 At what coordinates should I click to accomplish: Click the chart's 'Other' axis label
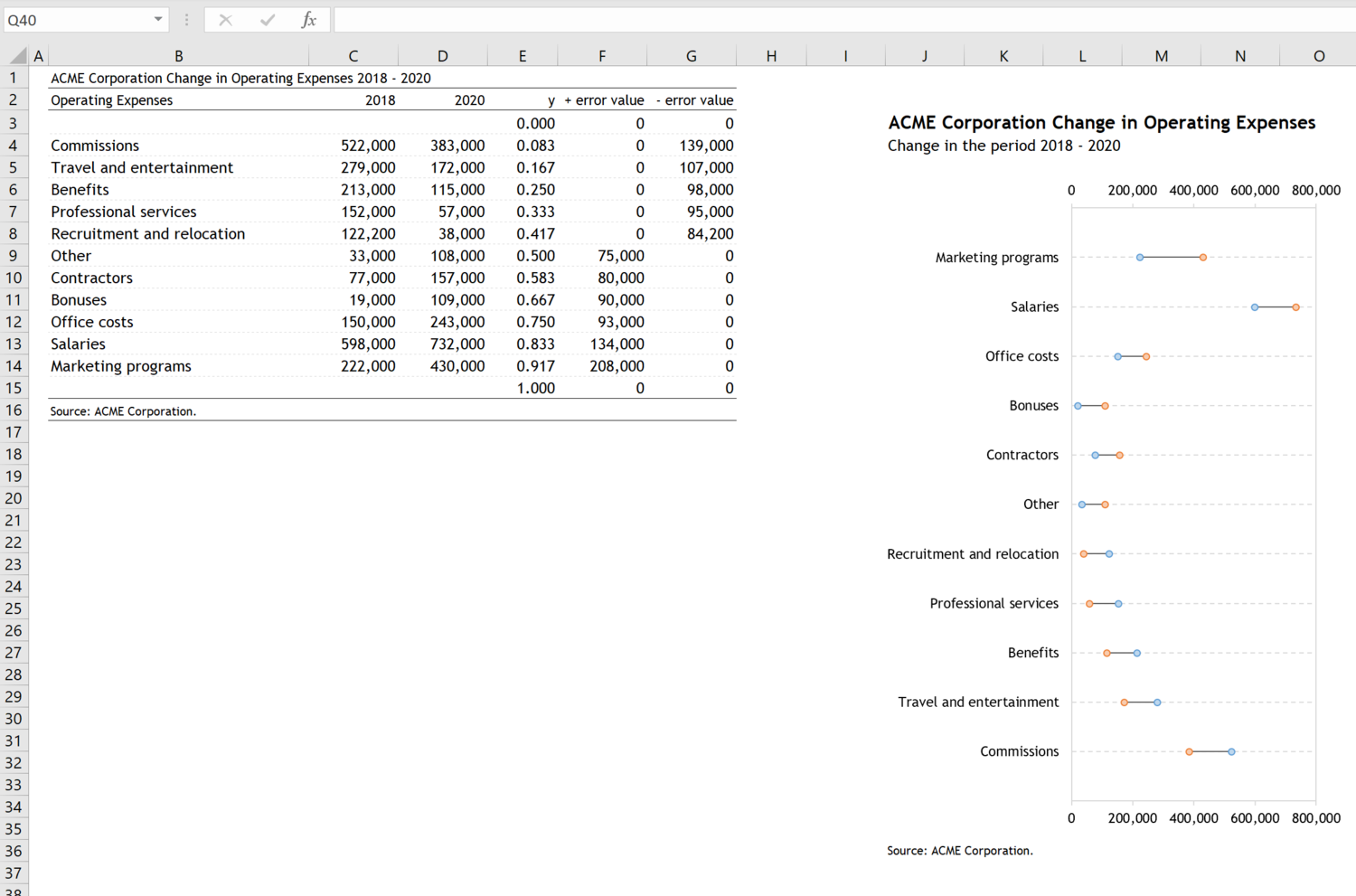pos(1041,505)
